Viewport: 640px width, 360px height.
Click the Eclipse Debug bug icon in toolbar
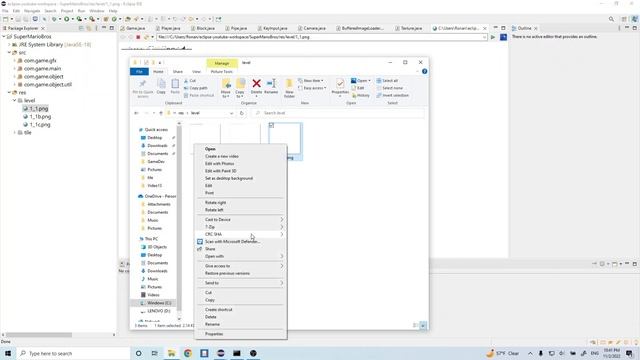(x=54, y=19)
